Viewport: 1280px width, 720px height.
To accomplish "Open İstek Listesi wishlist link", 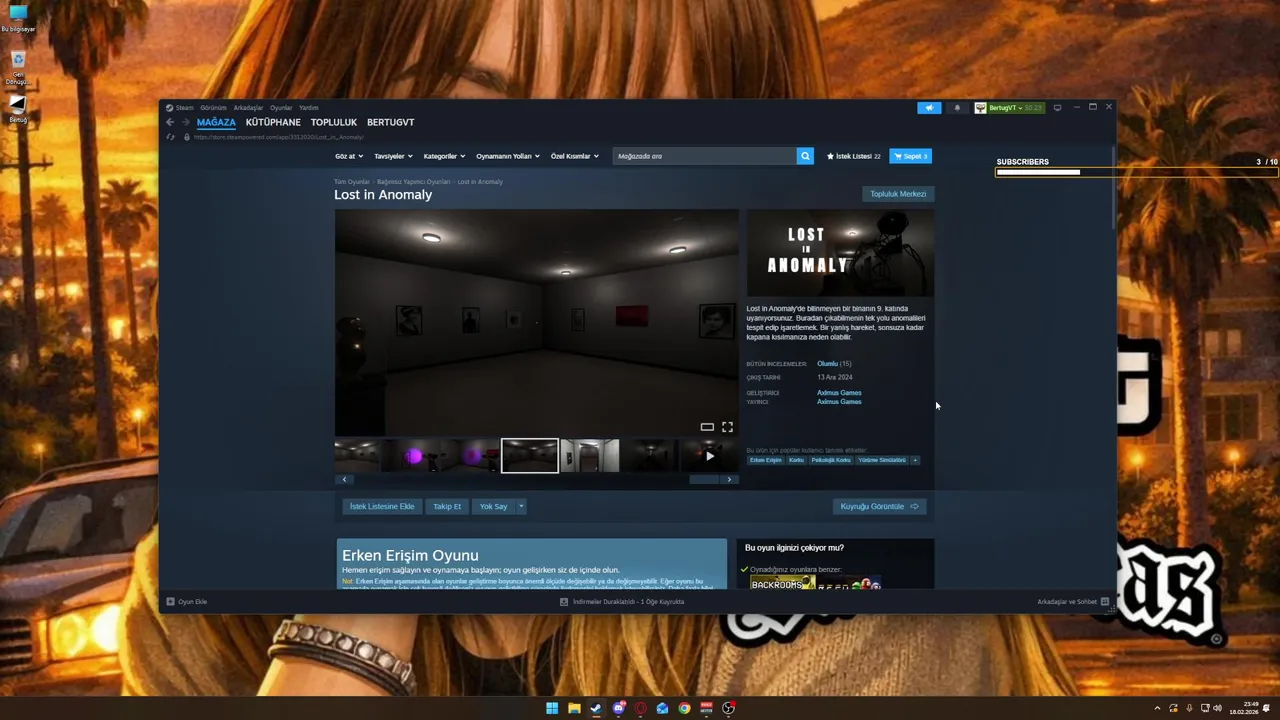I will point(854,156).
